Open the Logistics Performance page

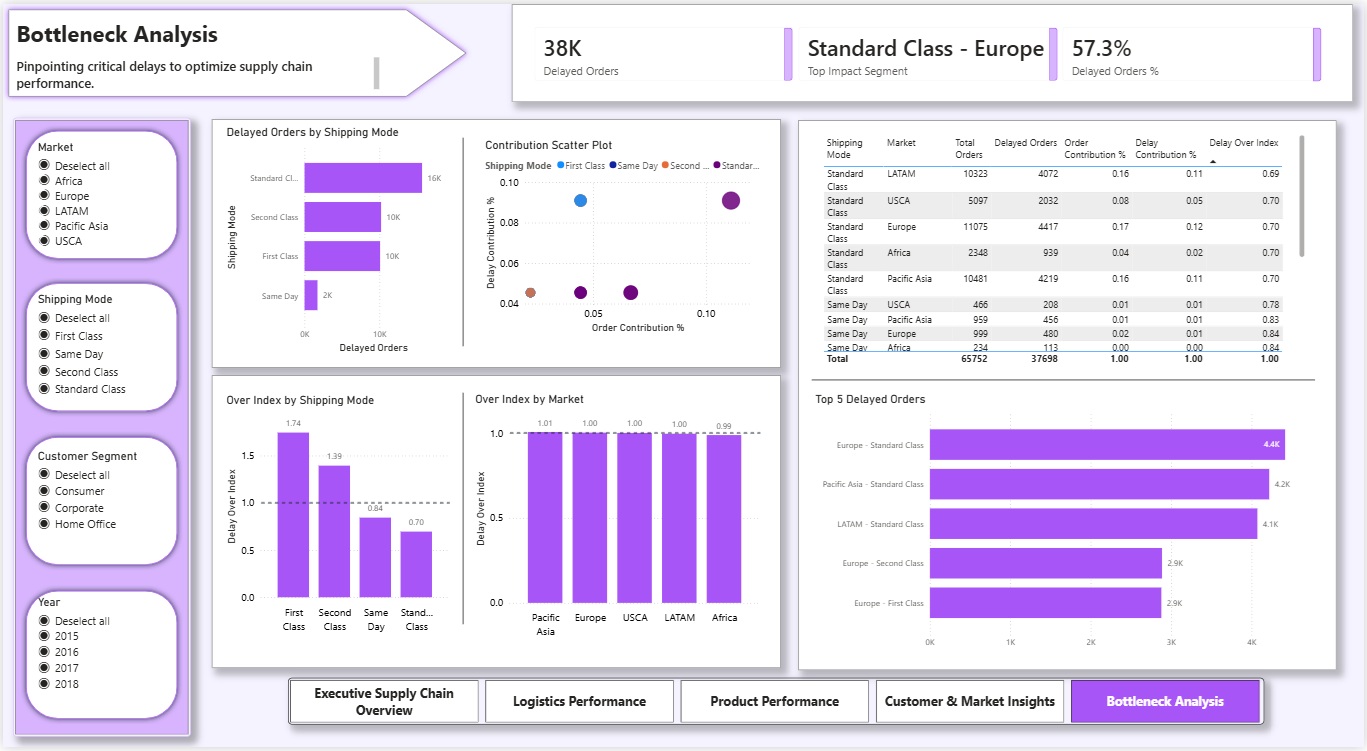(x=579, y=701)
